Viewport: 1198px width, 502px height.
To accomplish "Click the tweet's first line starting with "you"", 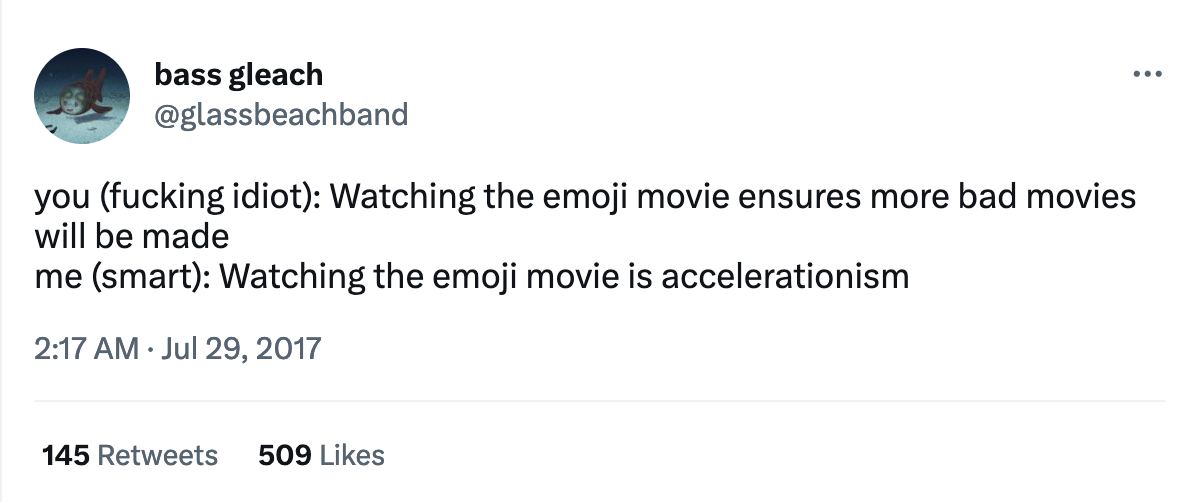I will coord(585,197).
